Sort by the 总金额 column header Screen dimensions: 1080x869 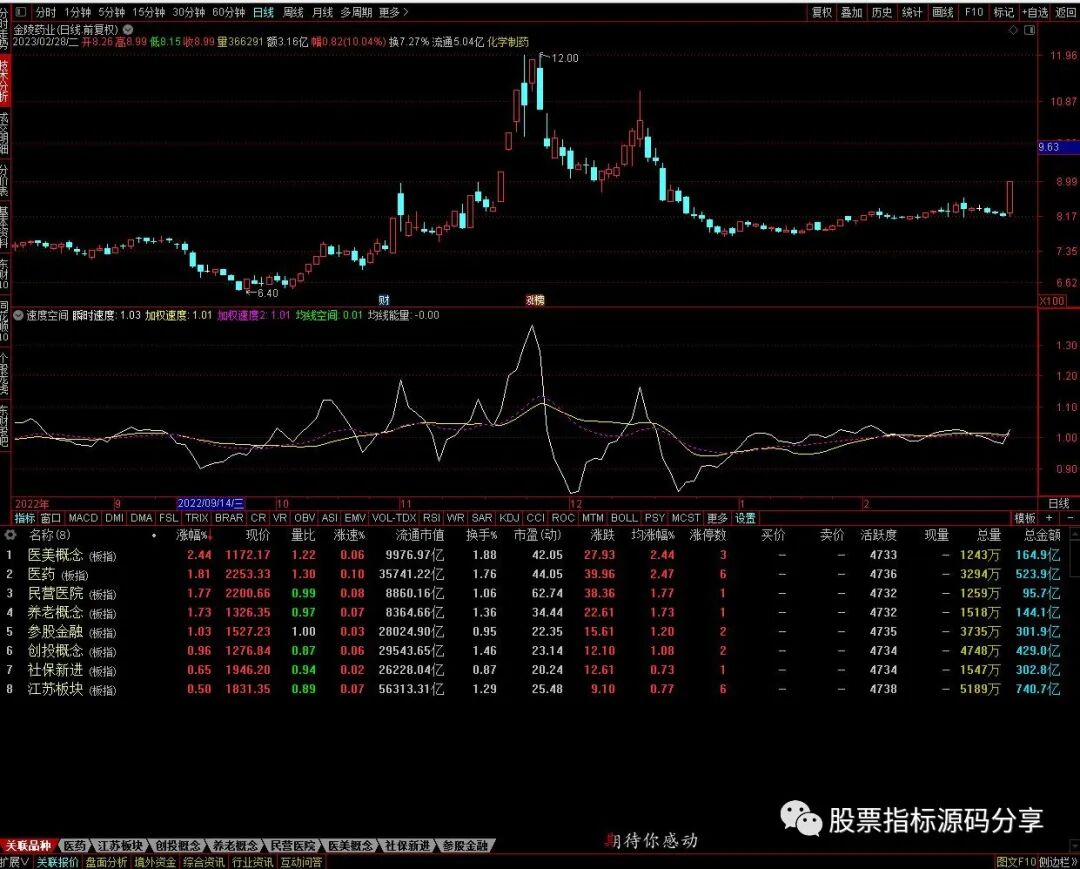click(1041, 535)
